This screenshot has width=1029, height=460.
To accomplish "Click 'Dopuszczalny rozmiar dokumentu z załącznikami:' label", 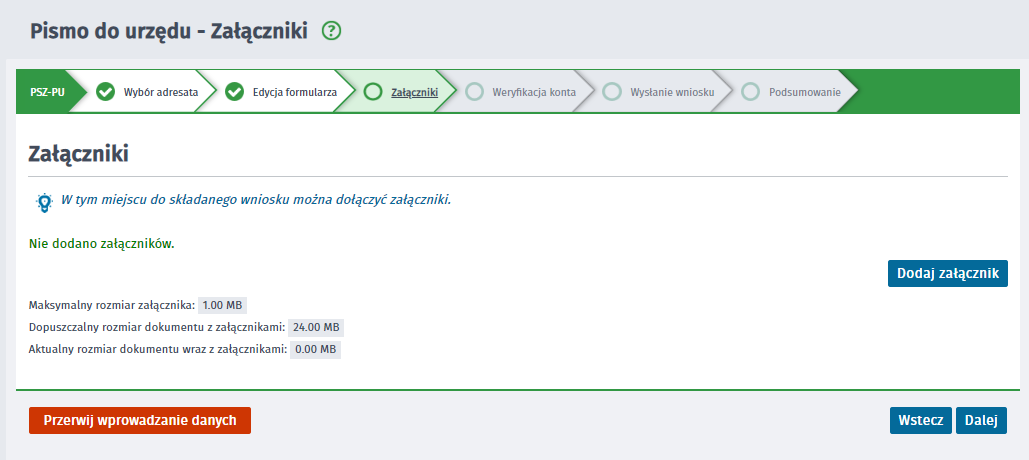I will 157,327.
